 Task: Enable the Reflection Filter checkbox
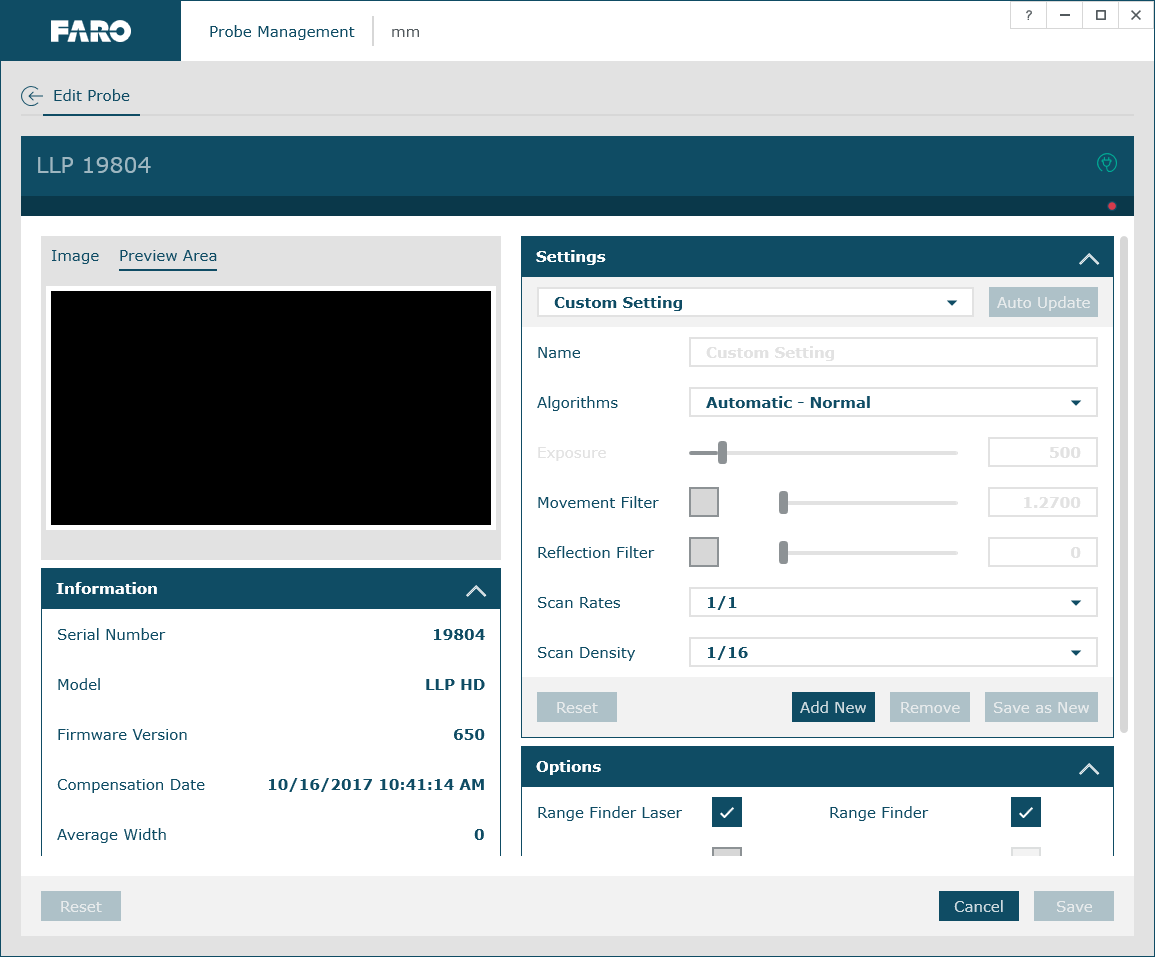coord(704,552)
